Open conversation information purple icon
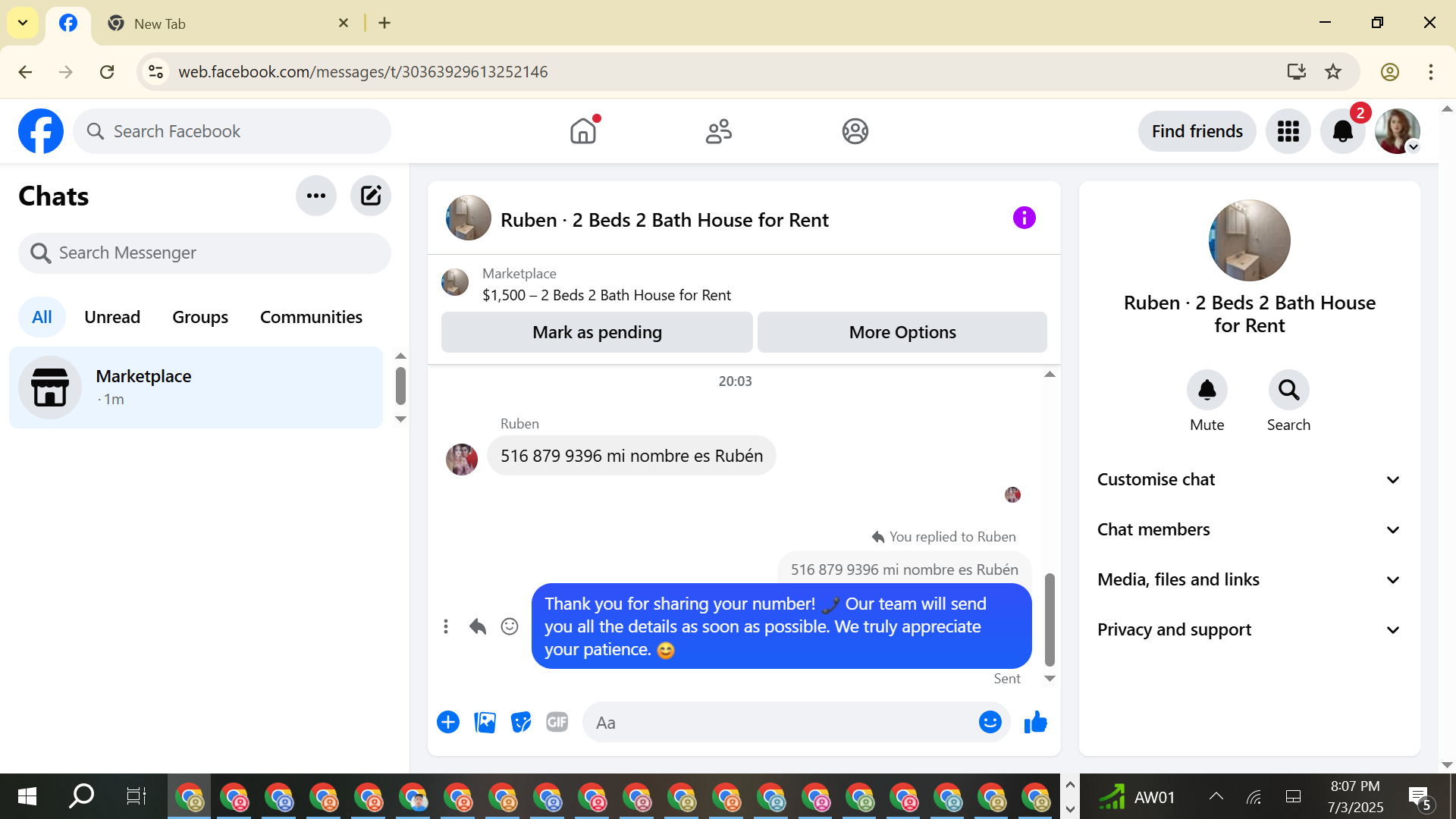 [1024, 218]
